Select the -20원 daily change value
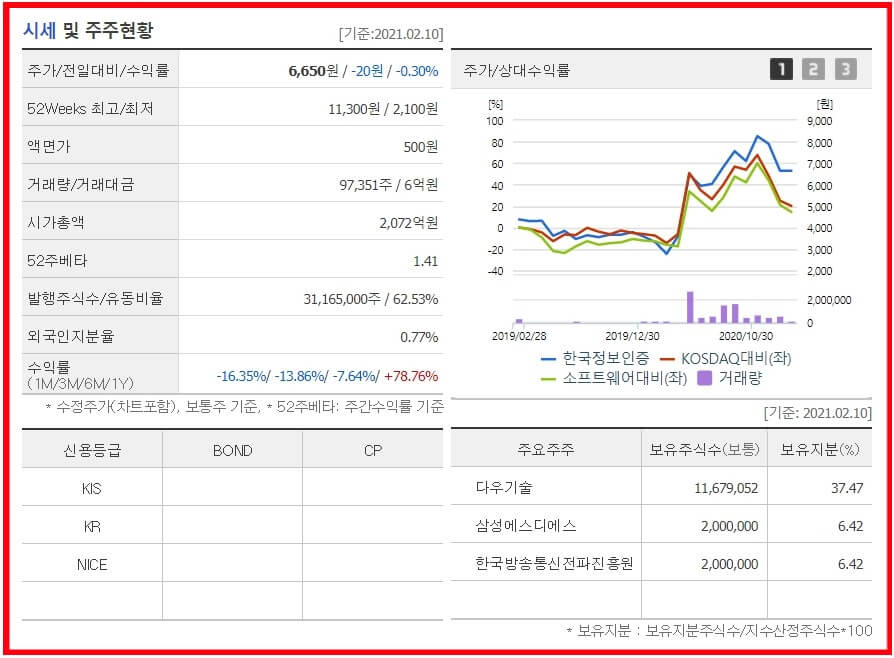This screenshot has height=658, width=894. 367,71
